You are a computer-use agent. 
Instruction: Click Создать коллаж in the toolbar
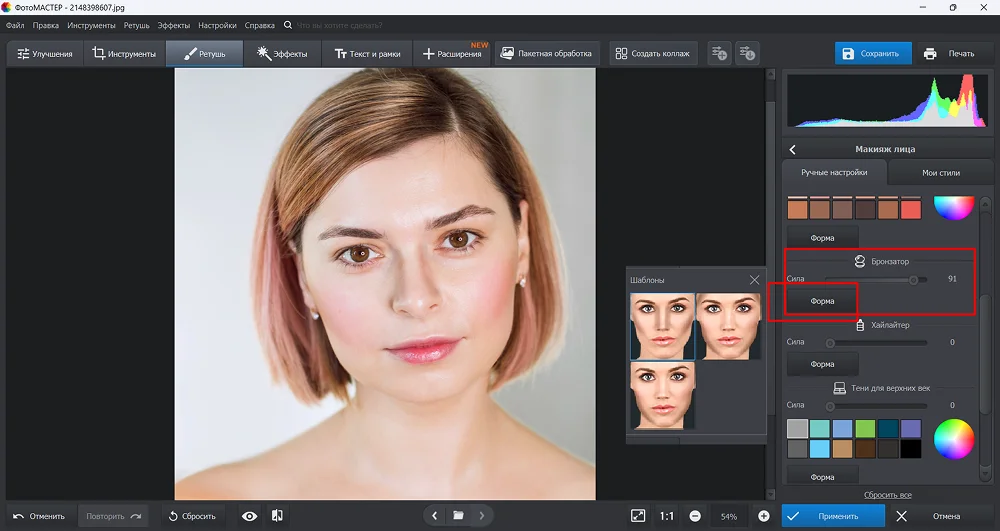(x=653, y=54)
